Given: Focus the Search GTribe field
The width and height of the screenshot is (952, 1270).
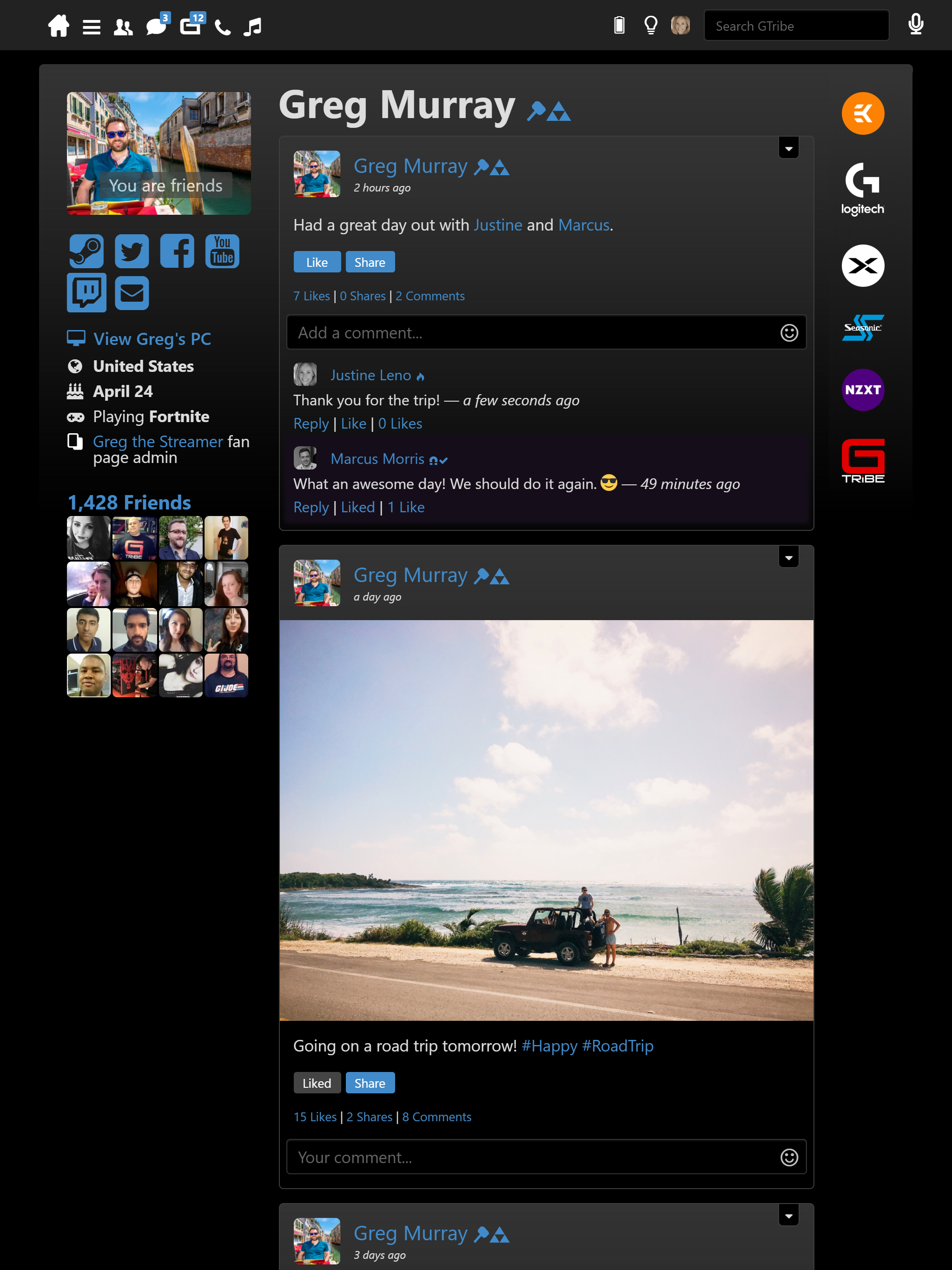Looking at the screenshot, I should pos(796,26).
